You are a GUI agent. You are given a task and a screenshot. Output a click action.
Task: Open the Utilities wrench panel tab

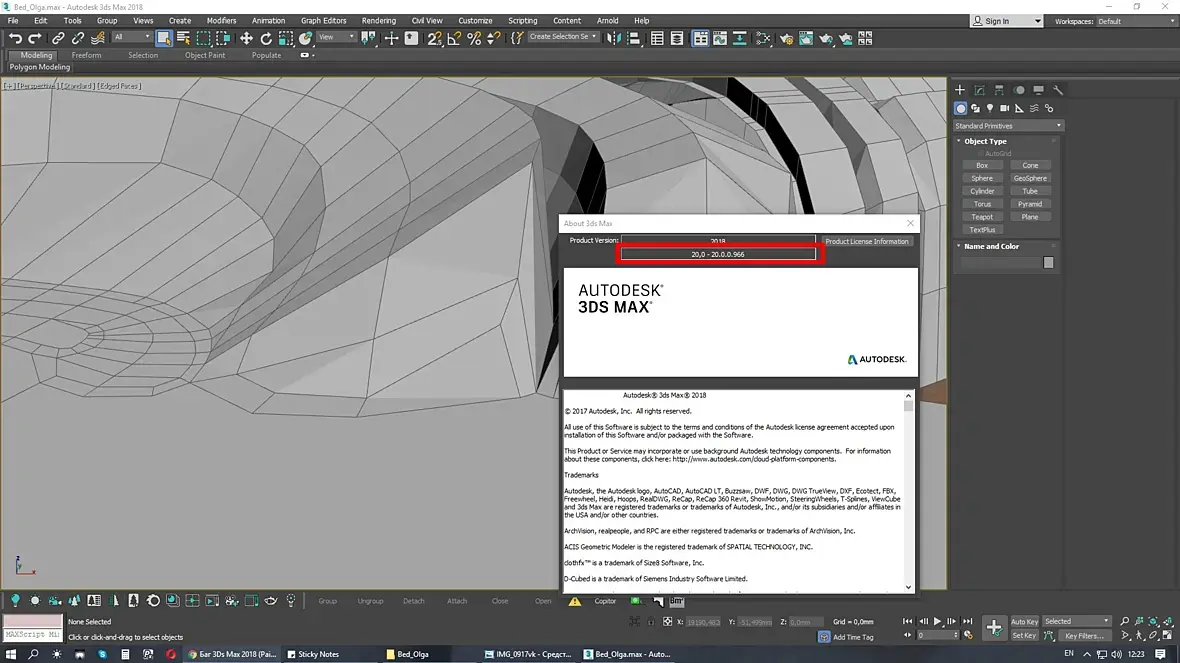pyautogui.click(x=1058, y=90)
